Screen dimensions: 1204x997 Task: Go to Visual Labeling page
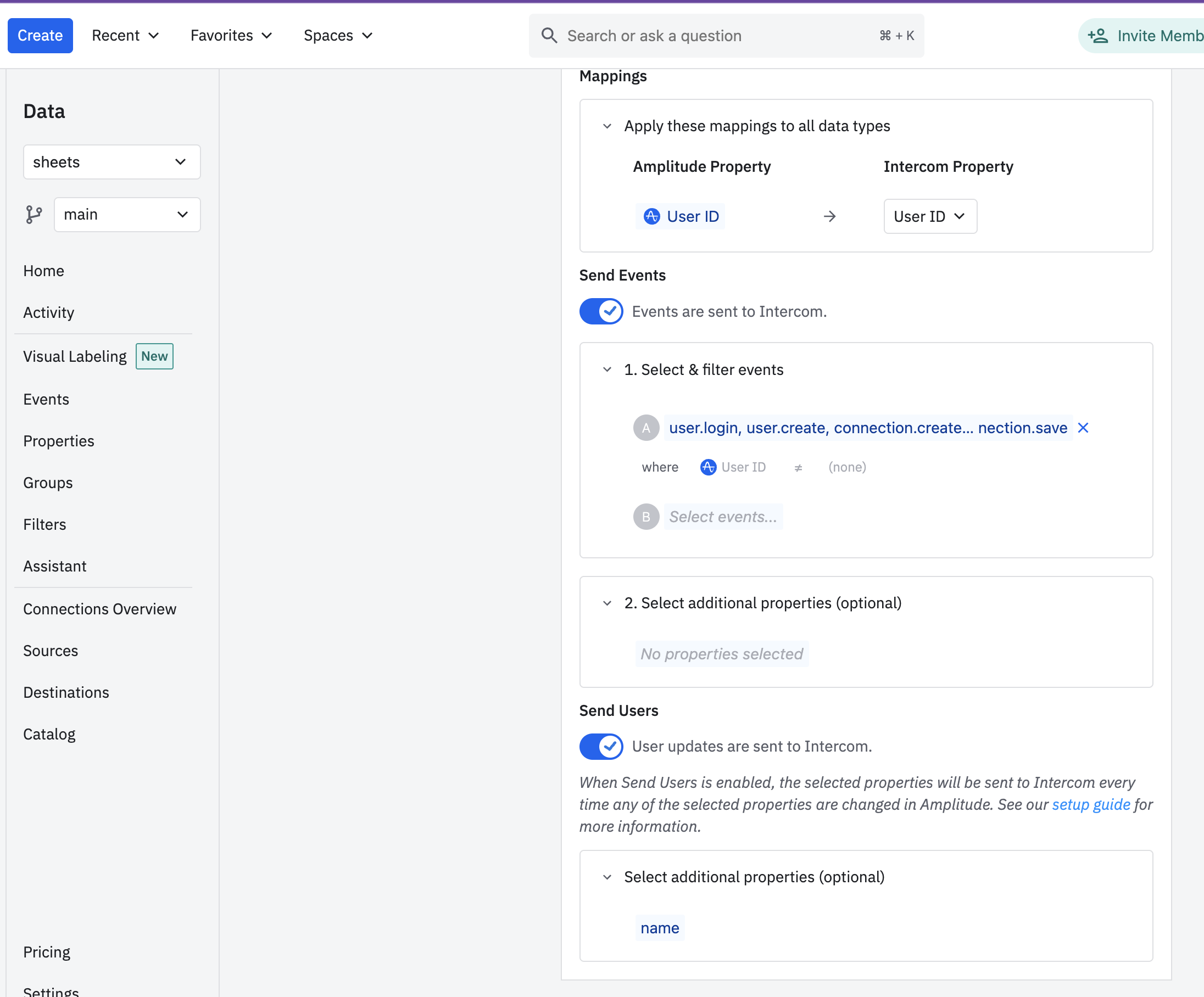tap(75, 356)
